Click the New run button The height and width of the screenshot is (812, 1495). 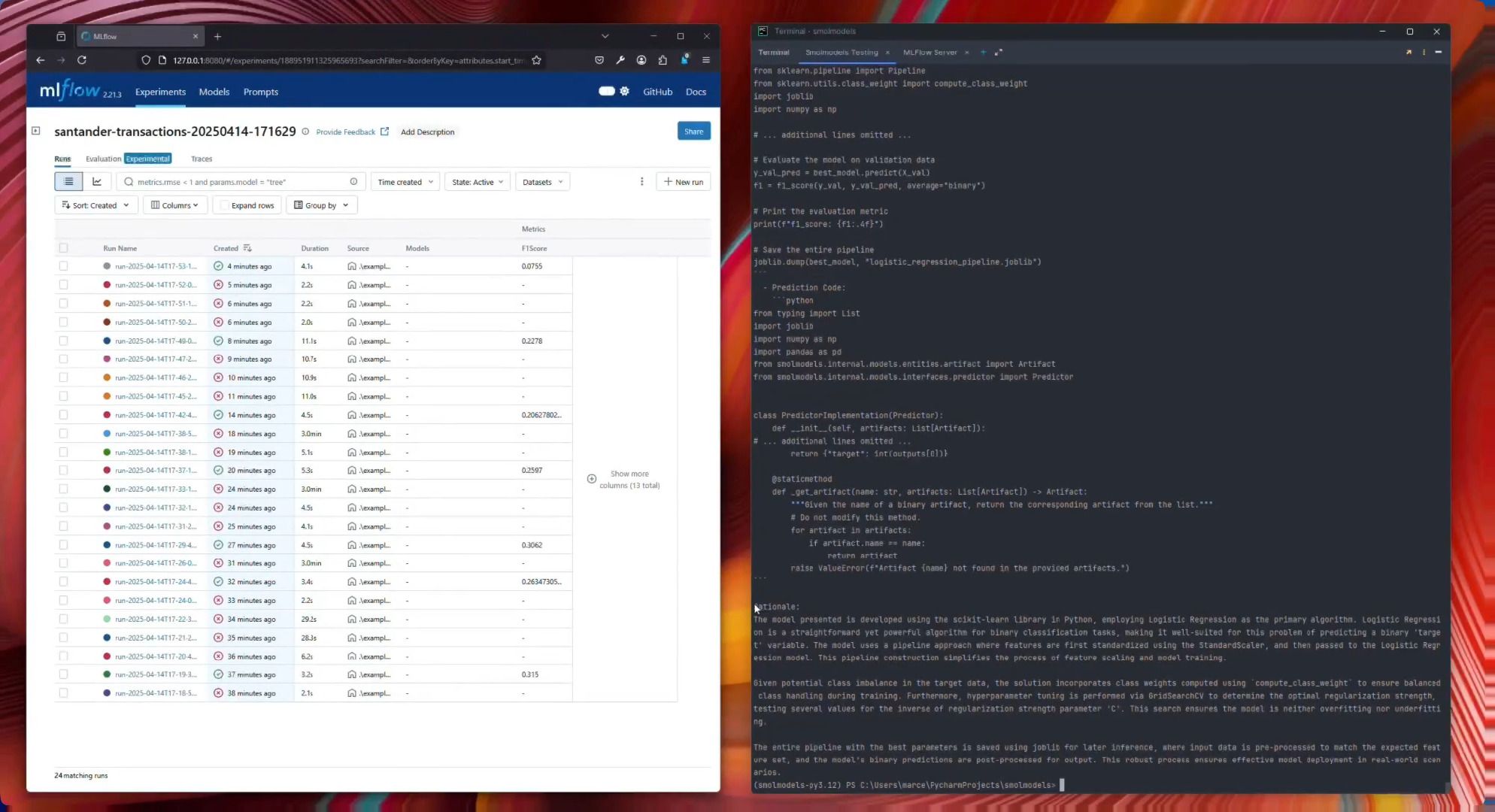pos(683,181)
